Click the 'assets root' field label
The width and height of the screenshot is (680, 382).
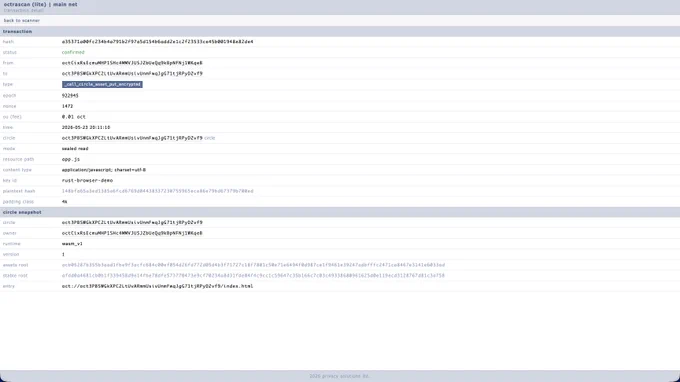tap(16, 265)
